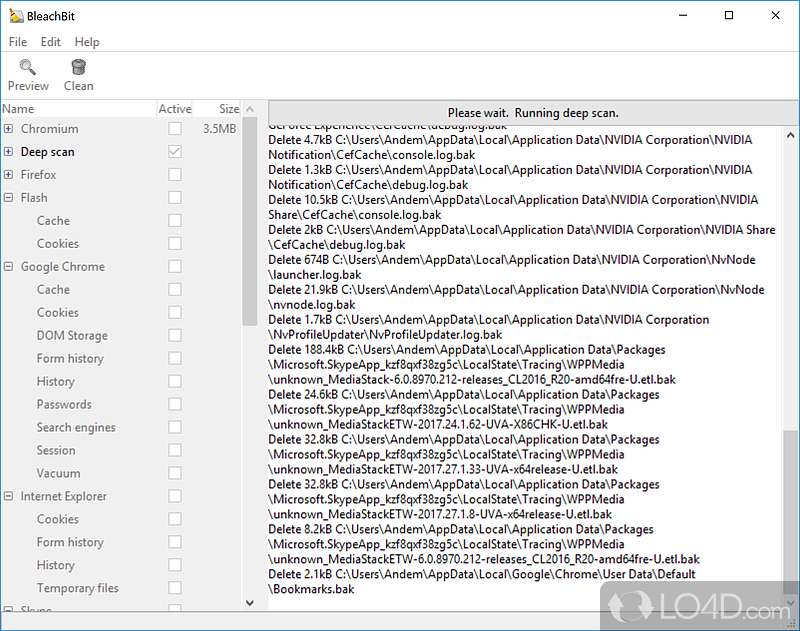This screenshot has width=800, height=631.
Task: Enable the Chromium checkbox
Action: click(175, 129)
